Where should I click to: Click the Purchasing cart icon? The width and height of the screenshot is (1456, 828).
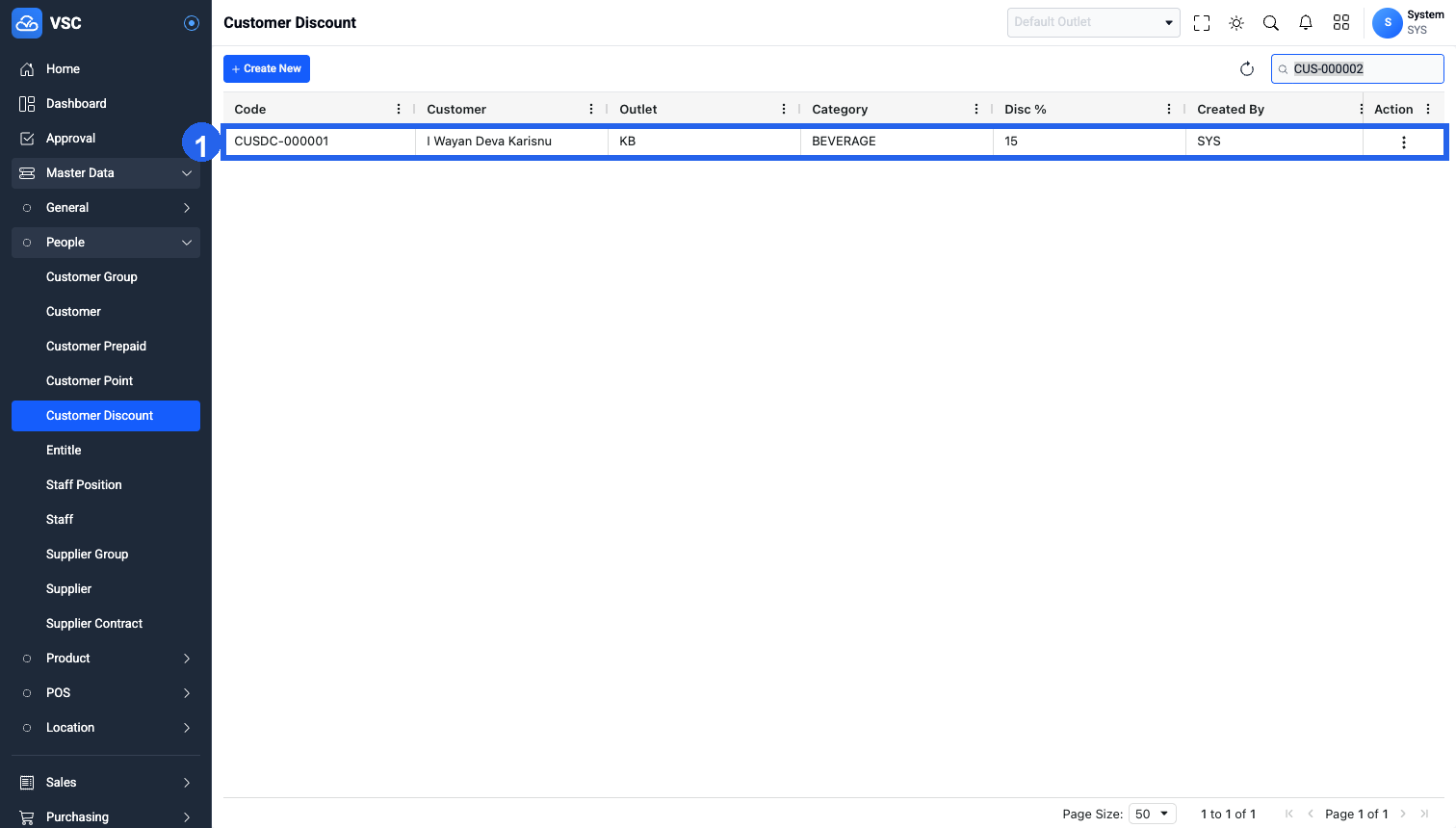point(27,817)
